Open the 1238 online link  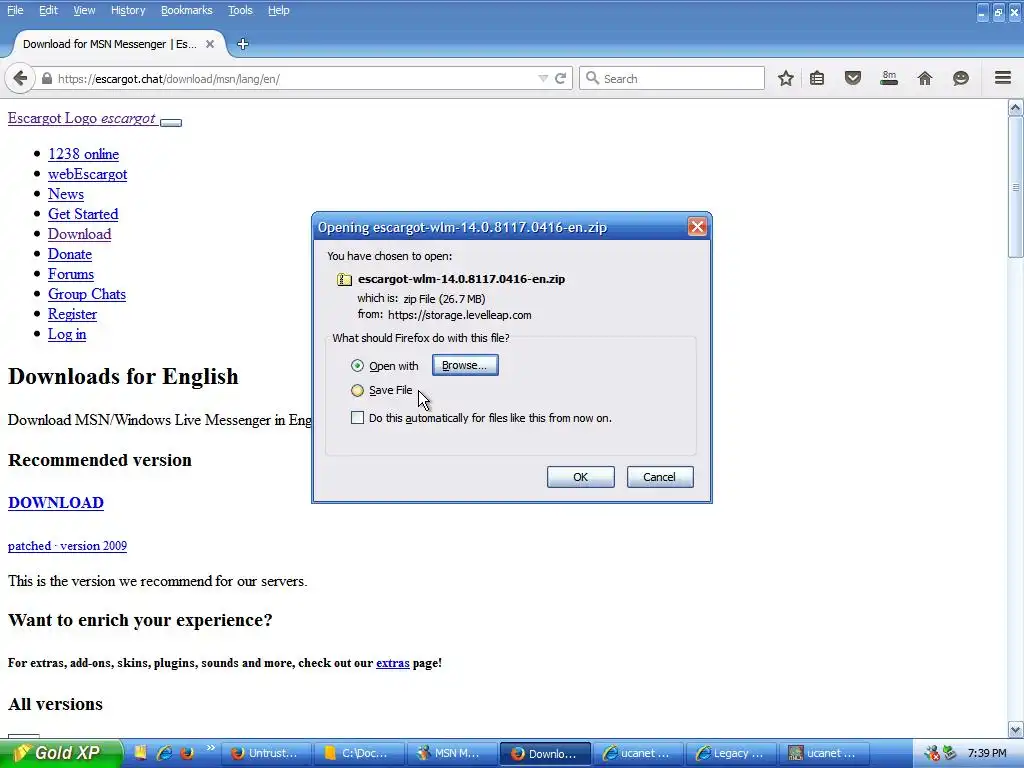(x=84, y=154)
